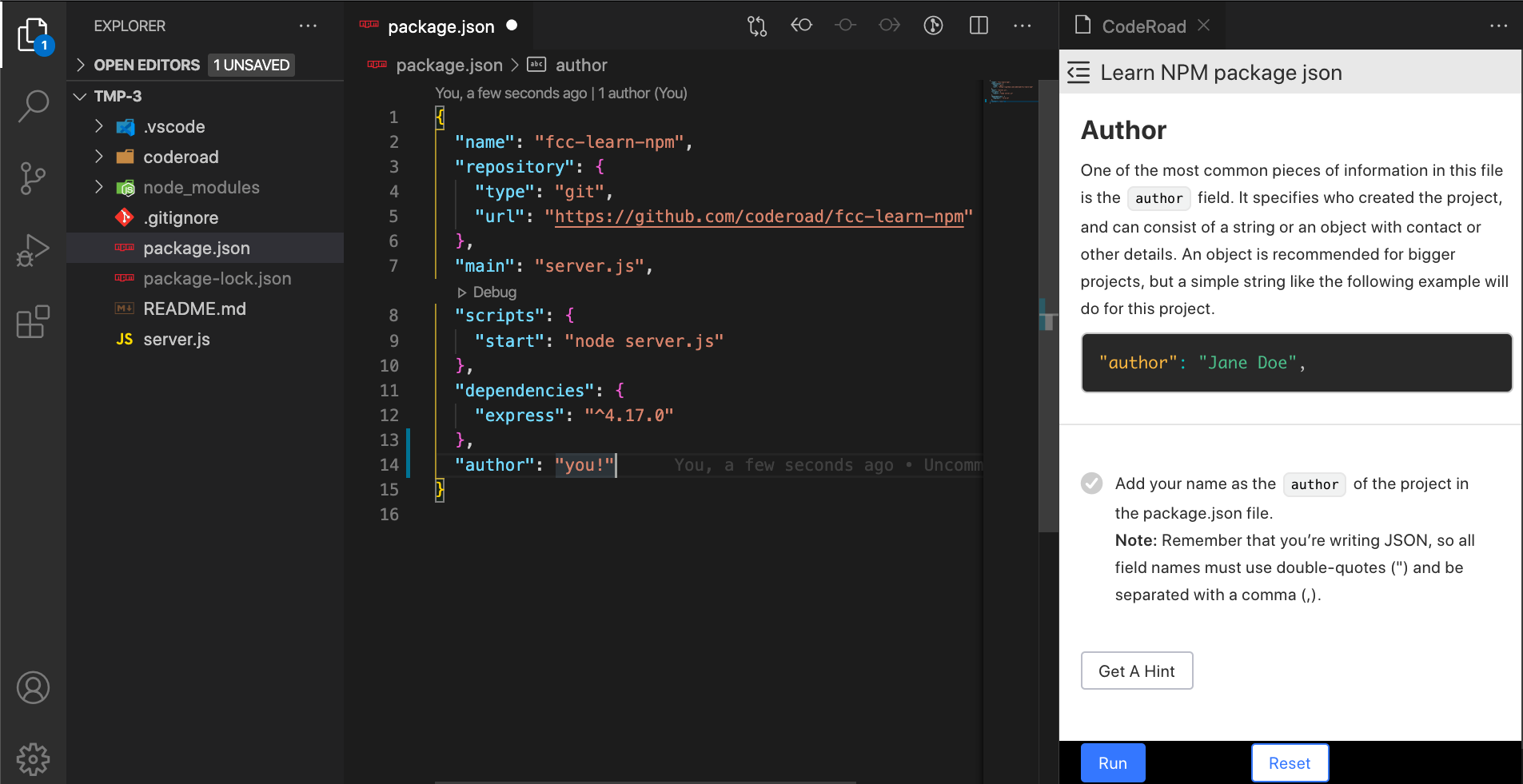The width and height of the screenshot is (1523, 784).
Task: Click the Open Changes compare icon
Action: [756, 26]
